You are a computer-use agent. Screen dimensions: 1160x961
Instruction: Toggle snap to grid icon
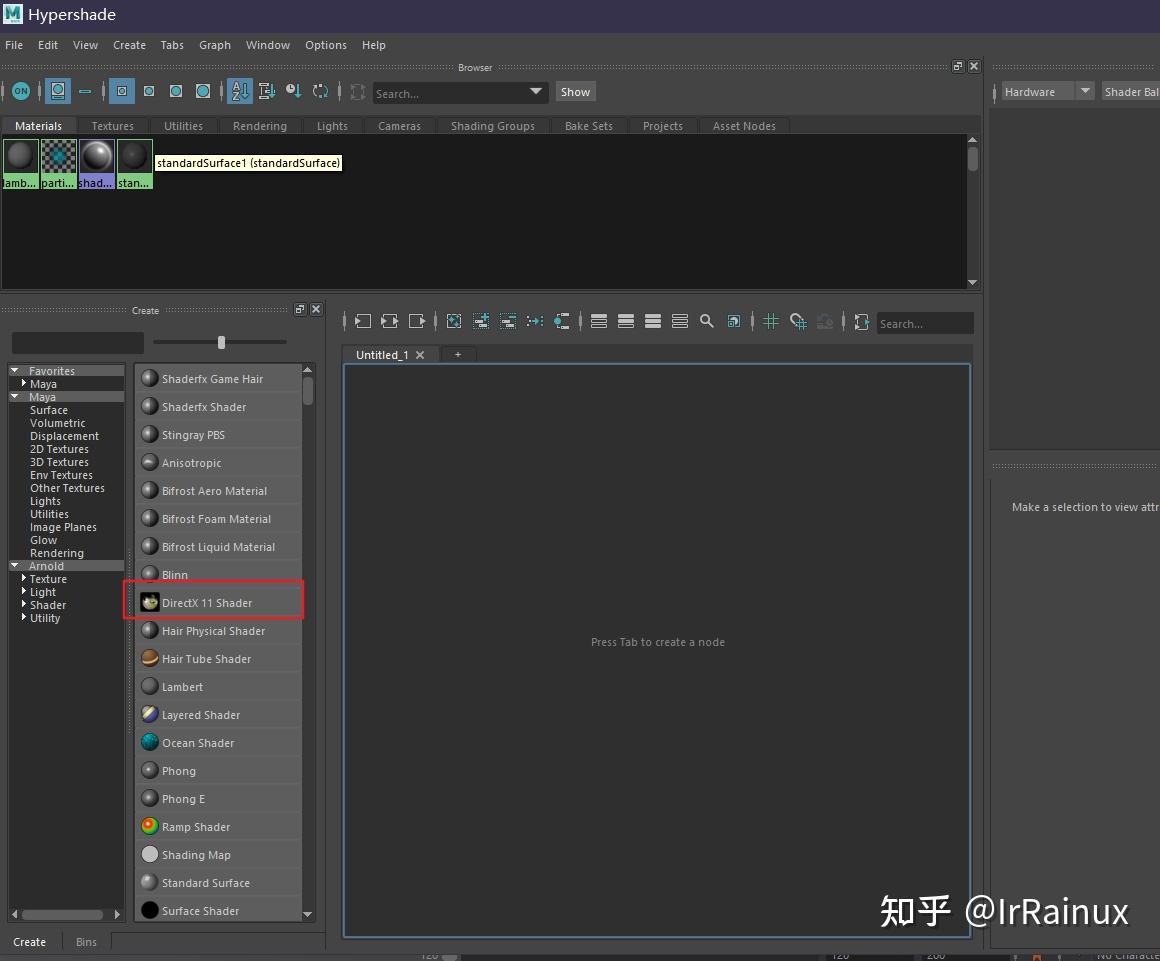click(798, 321)
